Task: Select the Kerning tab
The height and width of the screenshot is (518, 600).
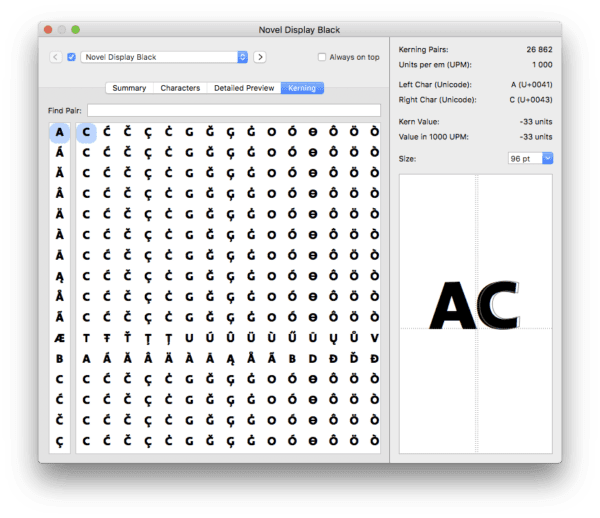Action: [302, 88]
